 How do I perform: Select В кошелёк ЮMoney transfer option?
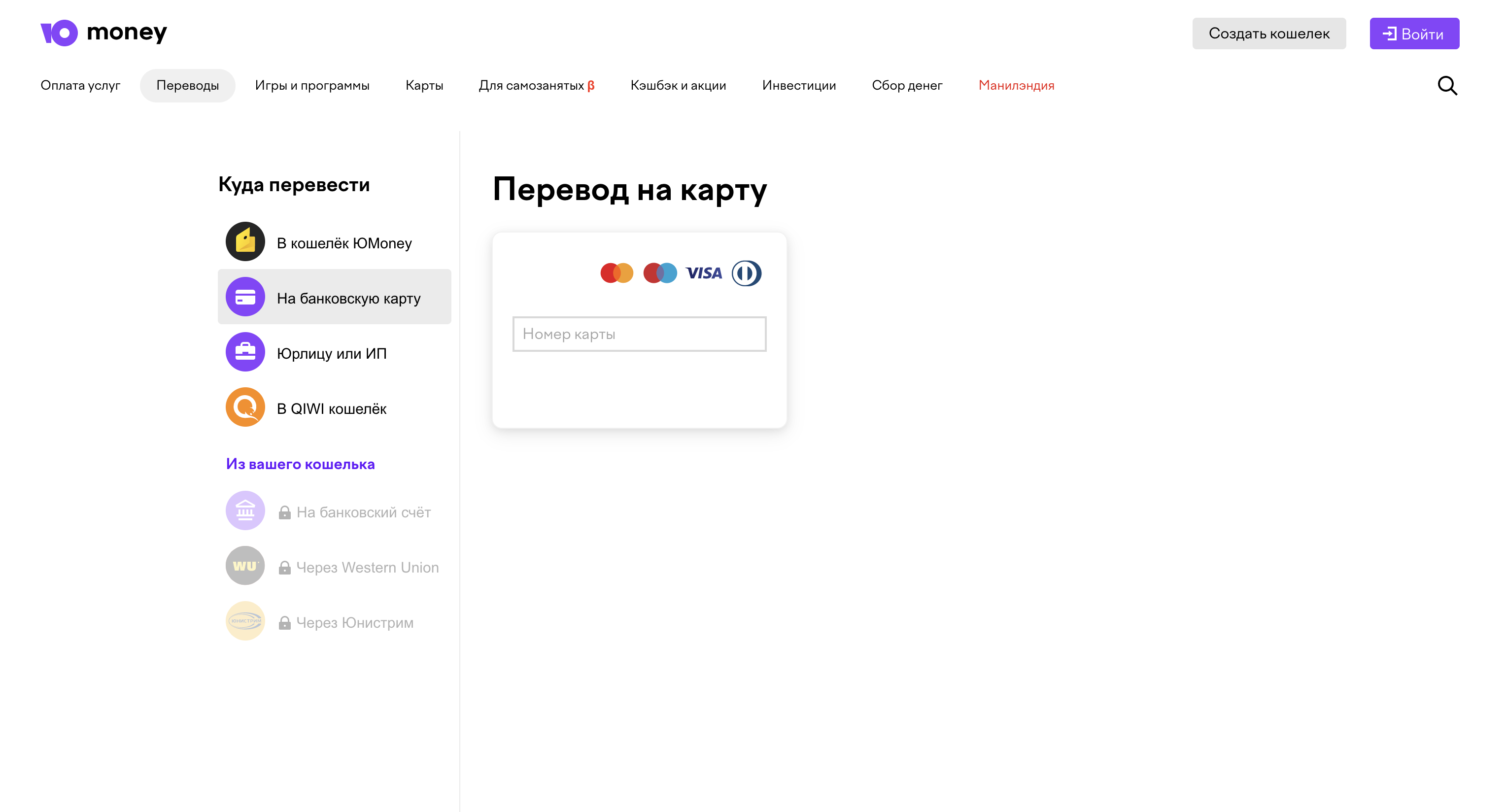(335, 242)
